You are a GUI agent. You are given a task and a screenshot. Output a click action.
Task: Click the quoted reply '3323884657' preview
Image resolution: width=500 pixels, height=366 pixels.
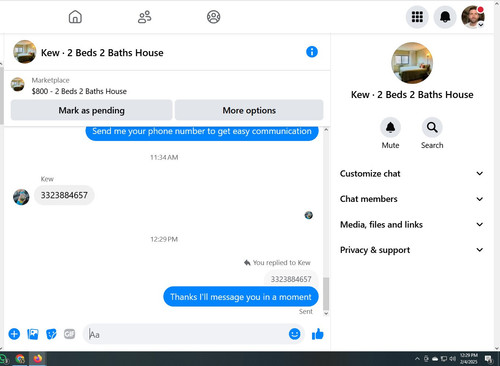(291, 279)
